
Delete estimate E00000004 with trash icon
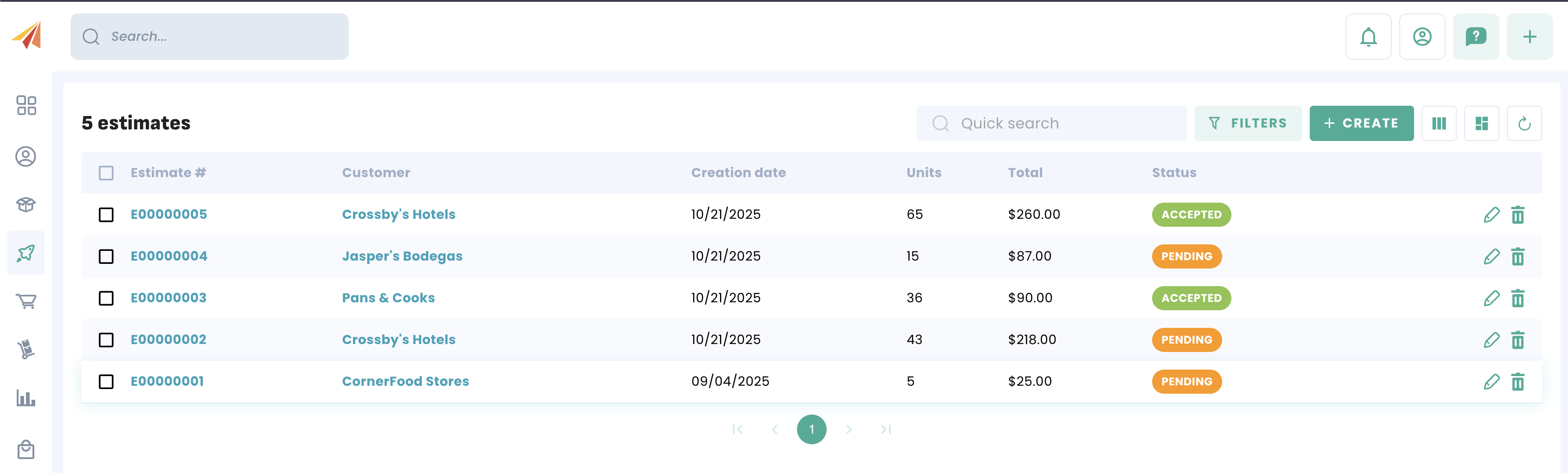click(x=1517, y=256)
